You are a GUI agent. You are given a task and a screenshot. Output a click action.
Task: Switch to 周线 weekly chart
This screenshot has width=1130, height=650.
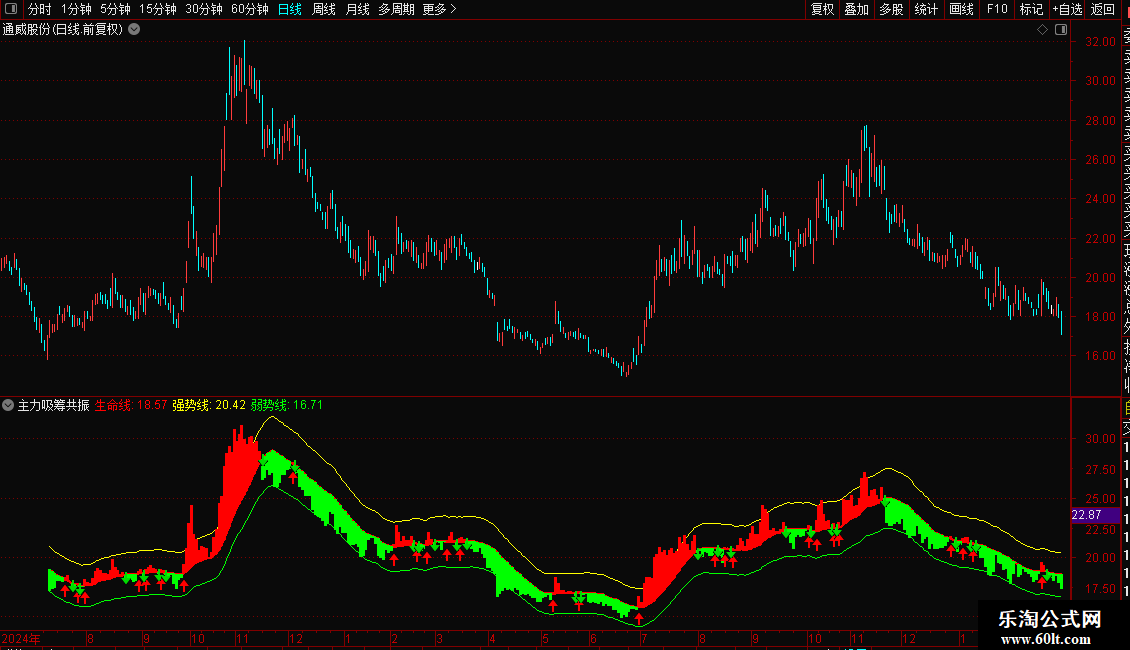click(324, 9)
